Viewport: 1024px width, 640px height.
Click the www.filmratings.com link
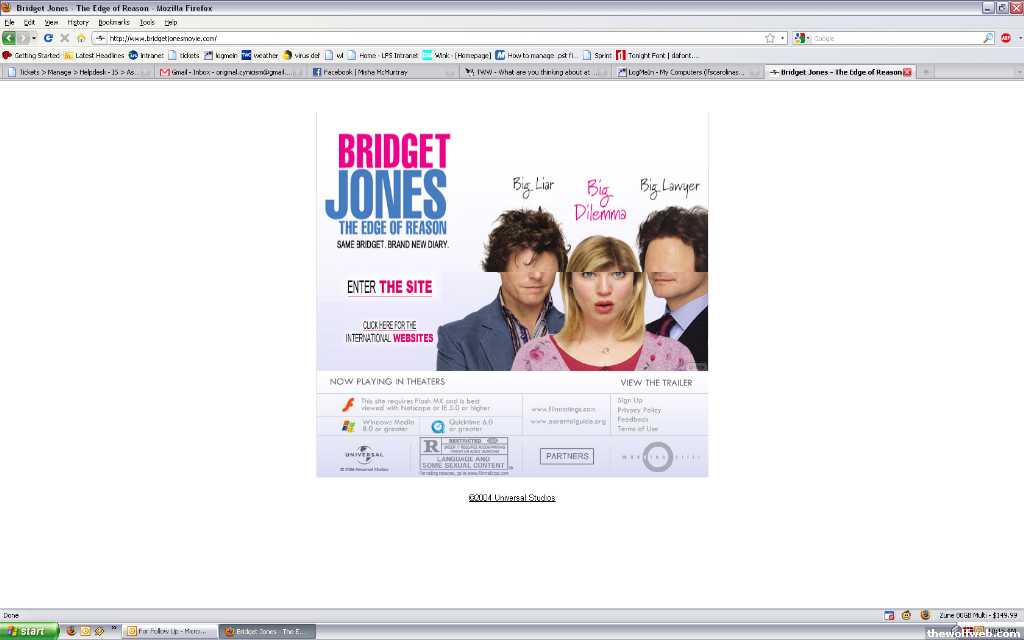pyautogui.click(x=563, y=409)
